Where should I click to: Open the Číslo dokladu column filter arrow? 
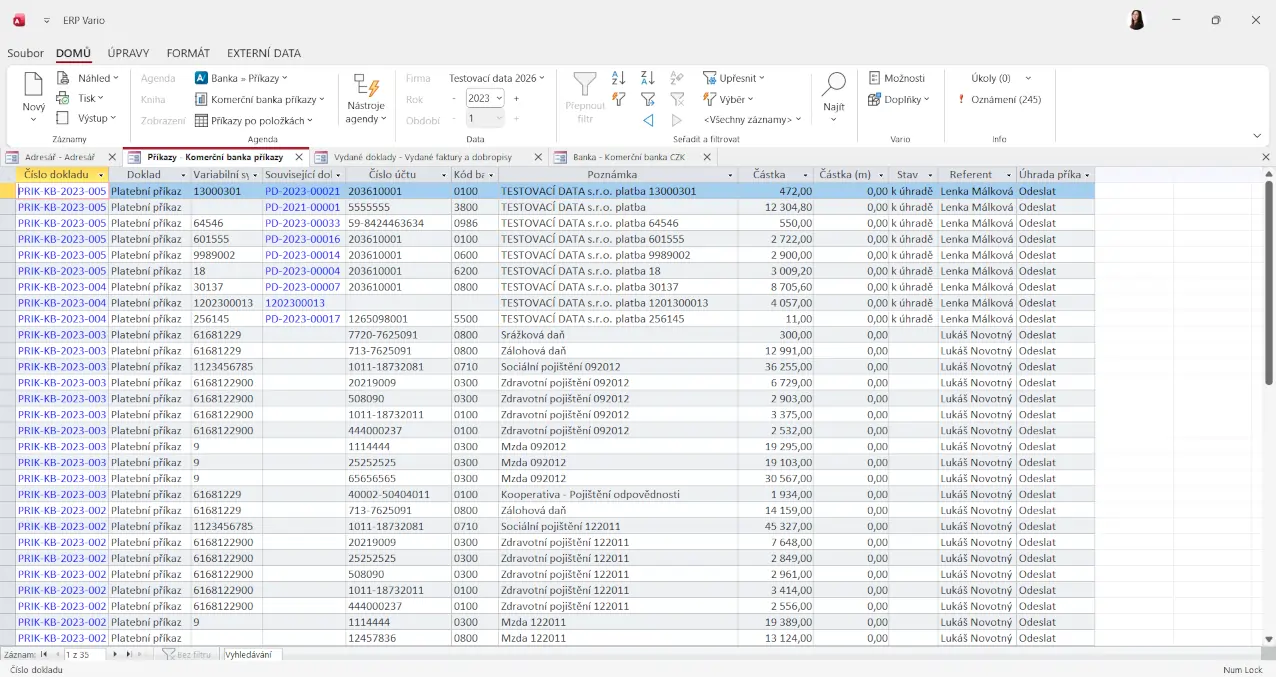(x=101, y=175)
